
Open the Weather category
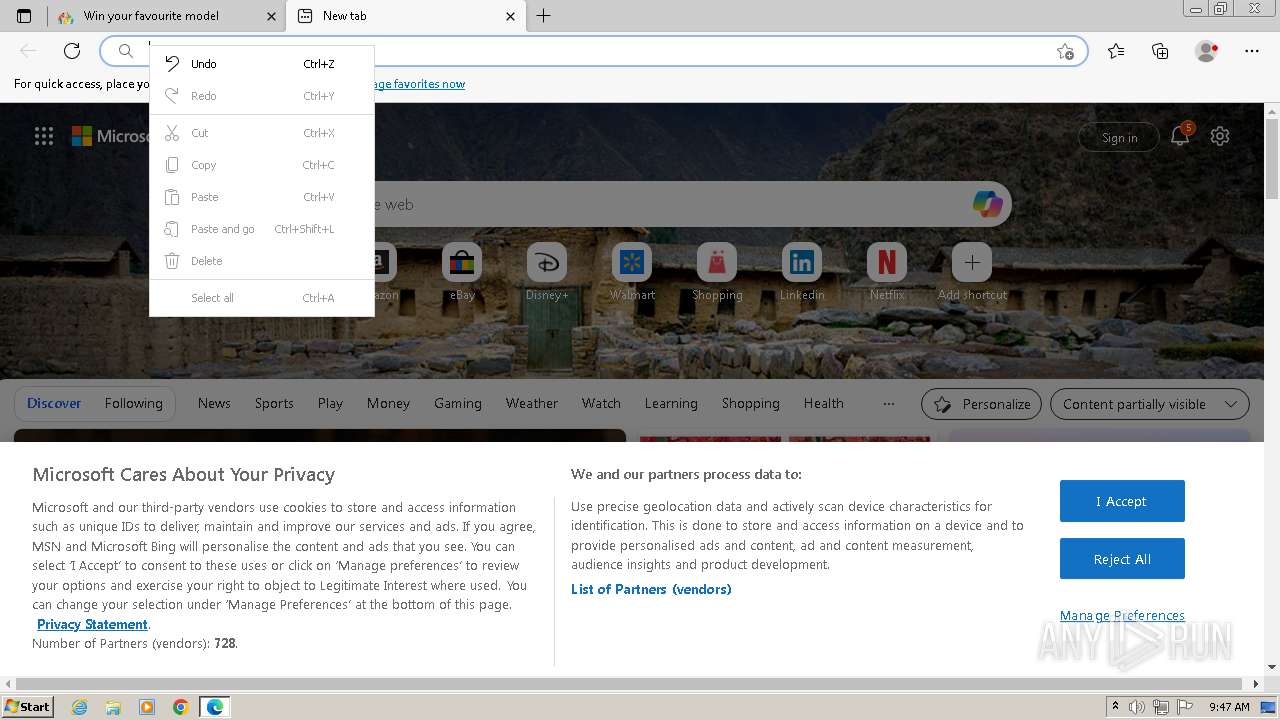(532, 403)
